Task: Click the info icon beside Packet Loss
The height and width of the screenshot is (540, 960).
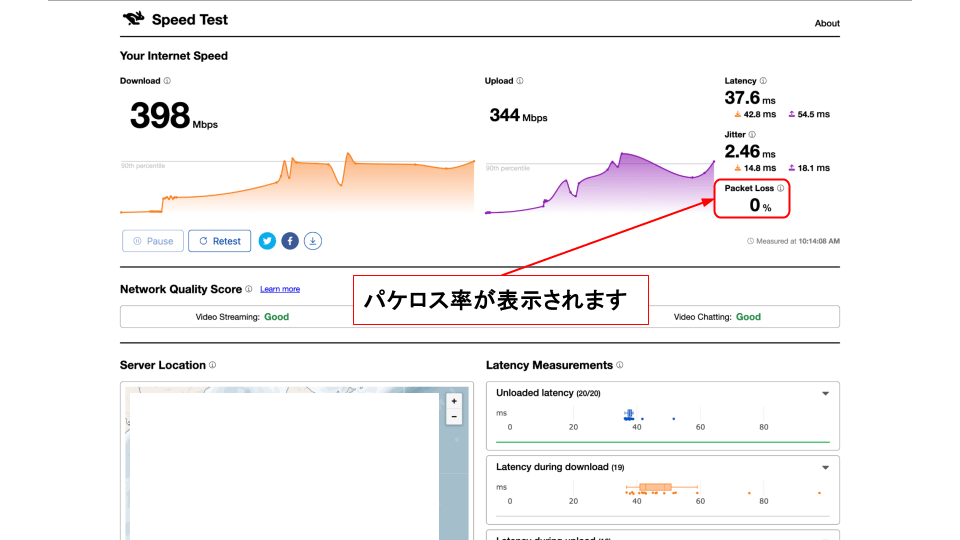Action: point(781,188)
